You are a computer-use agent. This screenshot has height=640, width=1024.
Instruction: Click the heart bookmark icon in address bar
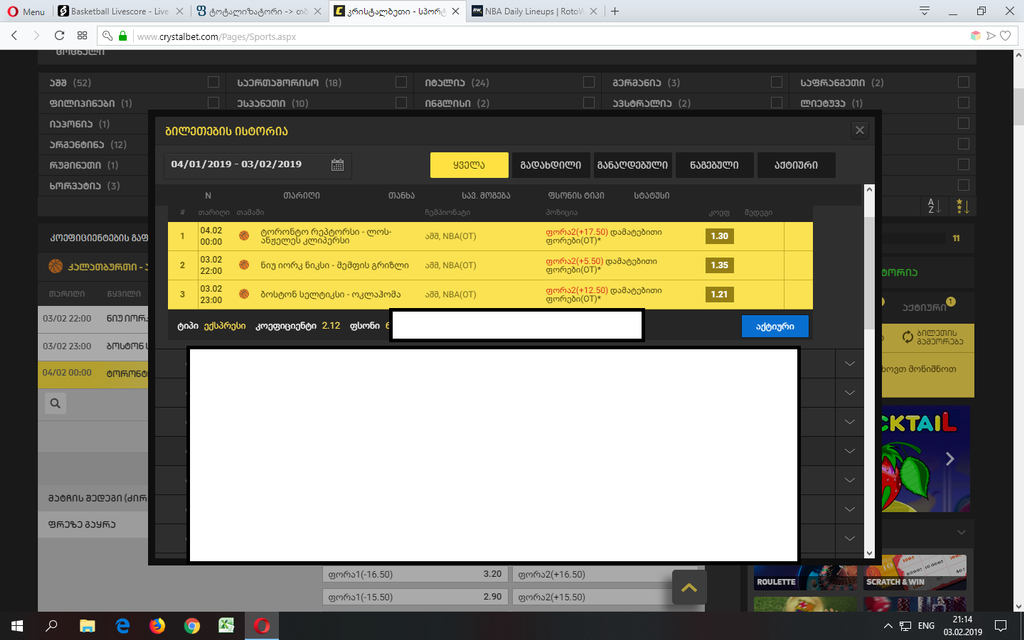[x=1006, y=36]
